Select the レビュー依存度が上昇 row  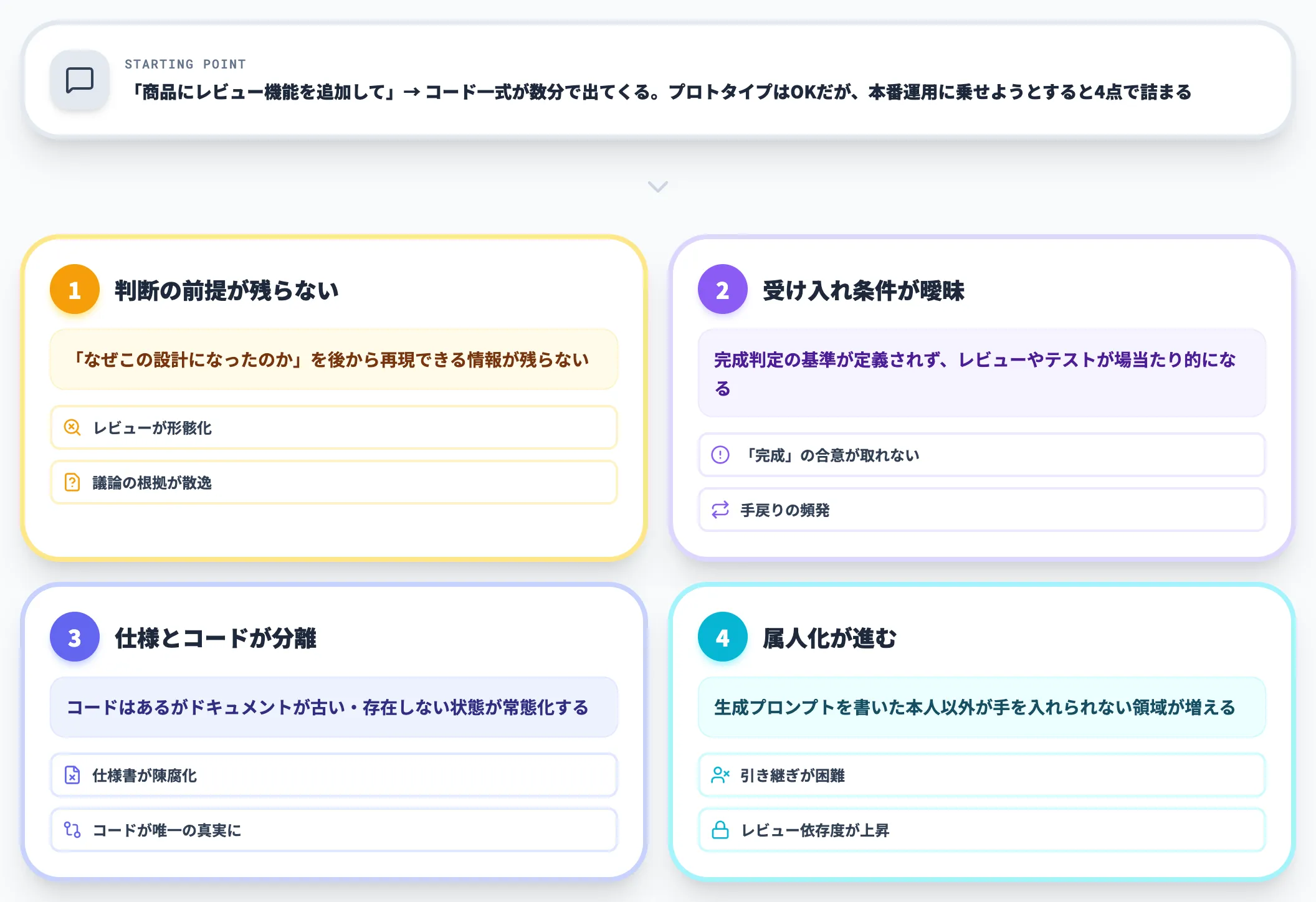(x=982, y=830)
